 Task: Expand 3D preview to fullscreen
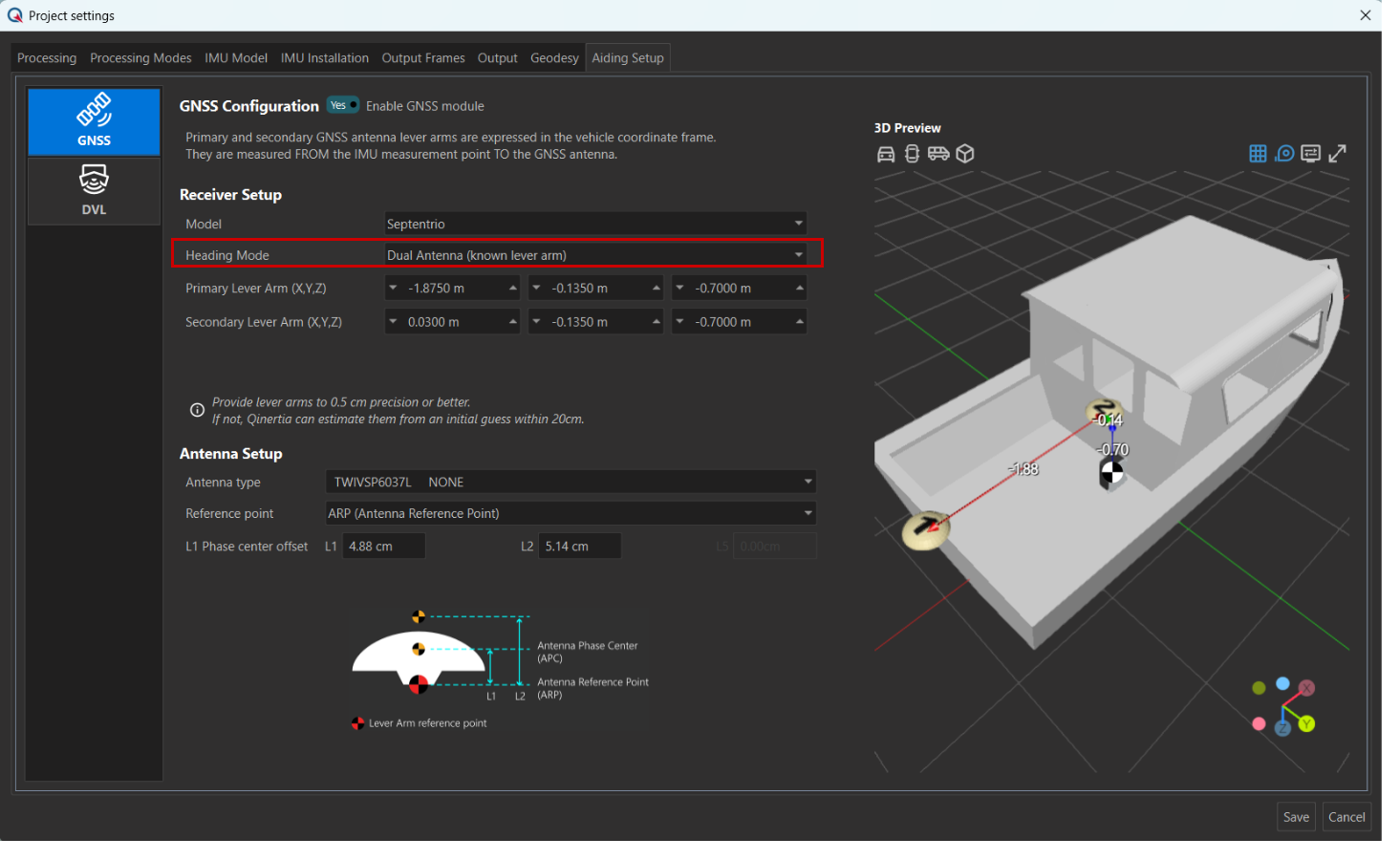click(1337, 154)
